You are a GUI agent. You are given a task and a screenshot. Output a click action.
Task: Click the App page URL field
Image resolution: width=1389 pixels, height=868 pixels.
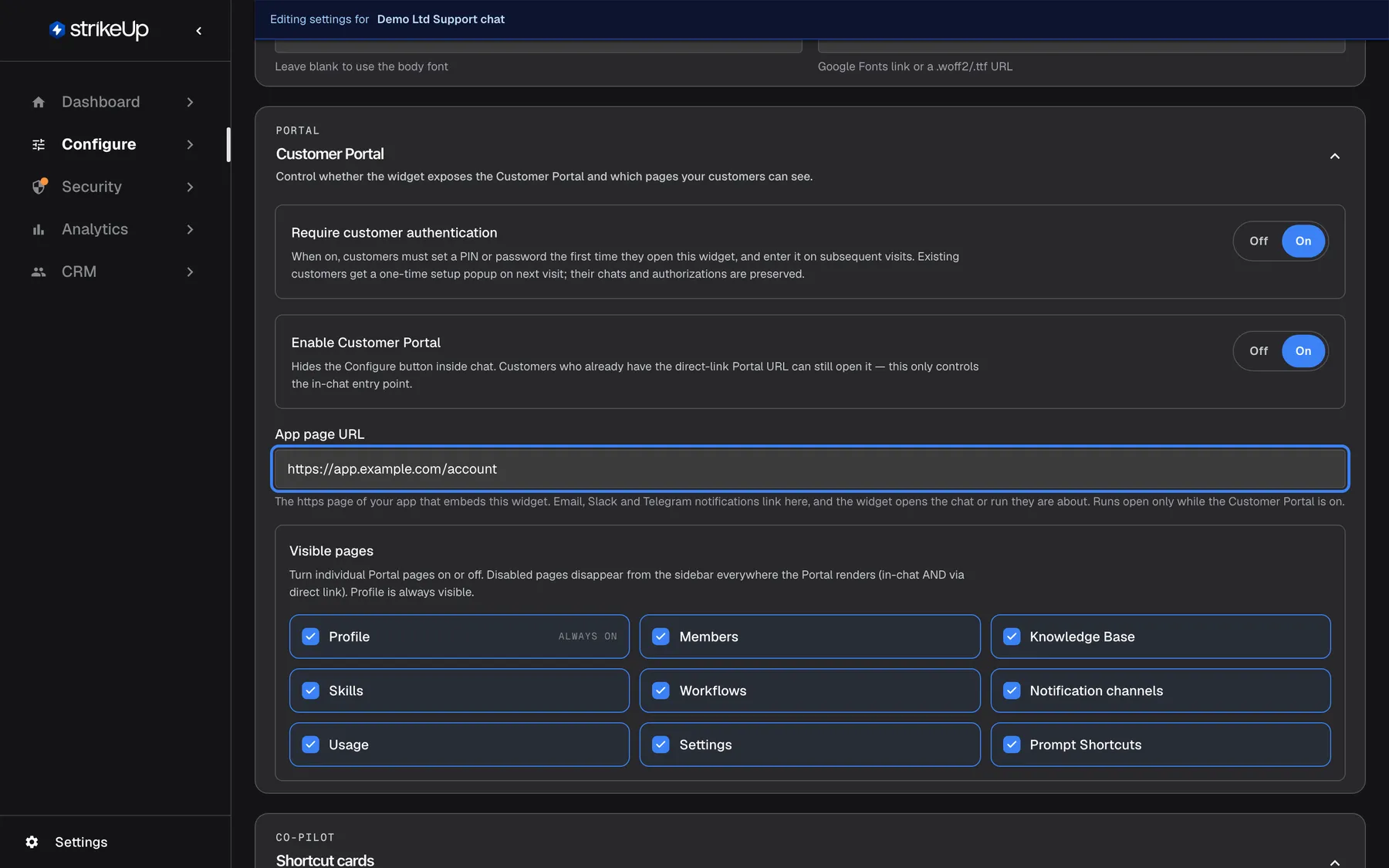point(810,469)
